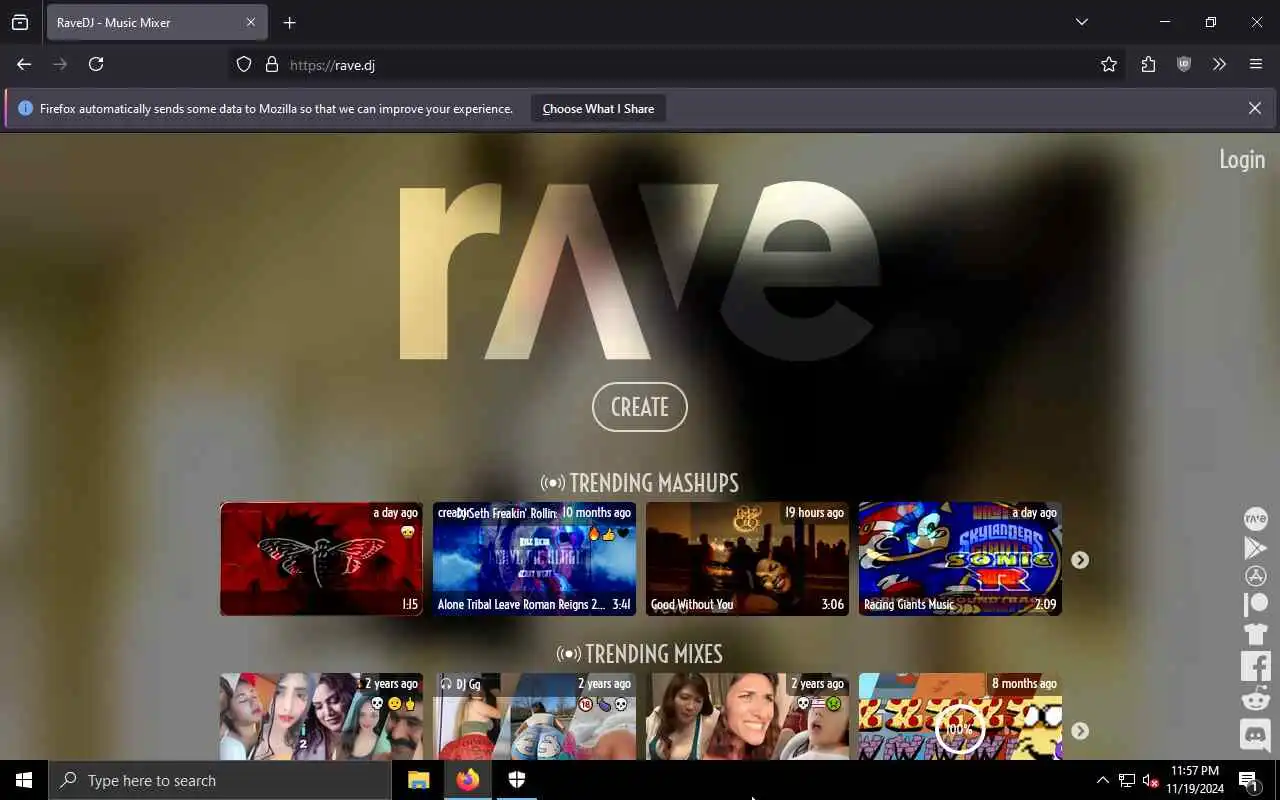Open the DJ Gg trending mix
This screenshot has height=800, width=1280.
534,716
